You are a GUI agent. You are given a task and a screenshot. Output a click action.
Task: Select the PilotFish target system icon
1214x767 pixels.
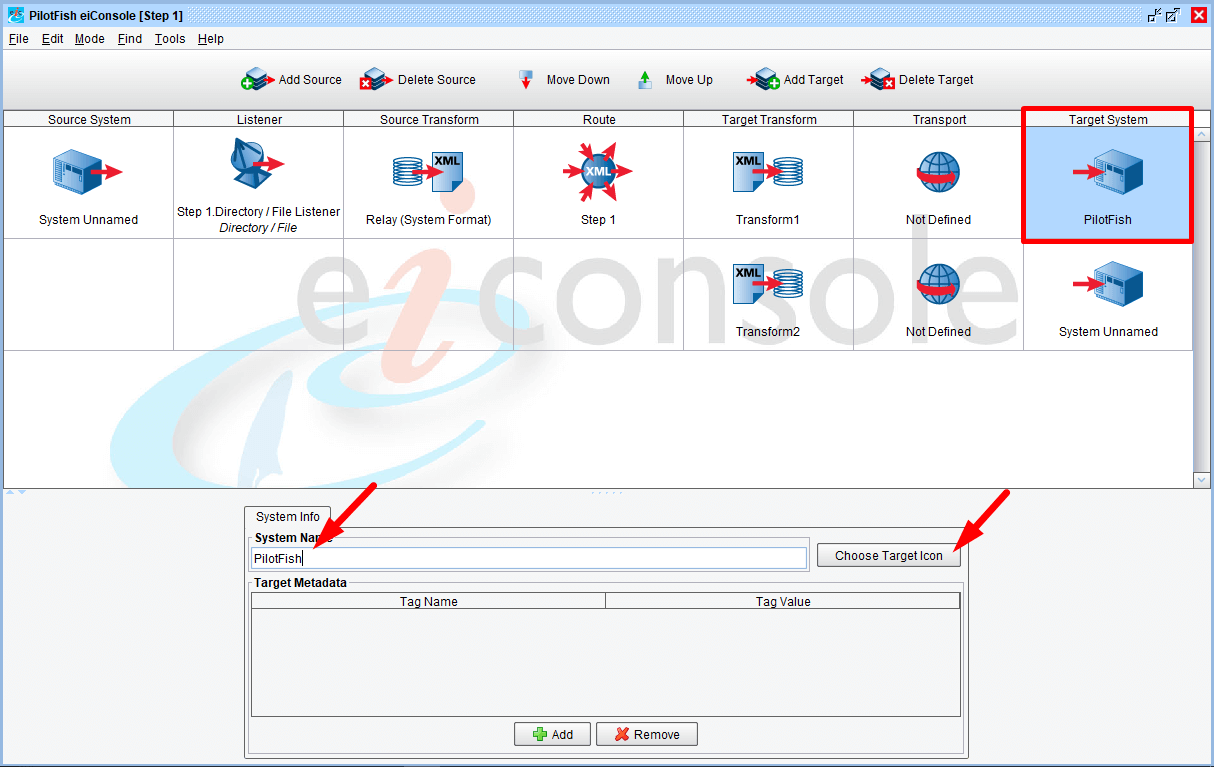tap(1108, 172)
